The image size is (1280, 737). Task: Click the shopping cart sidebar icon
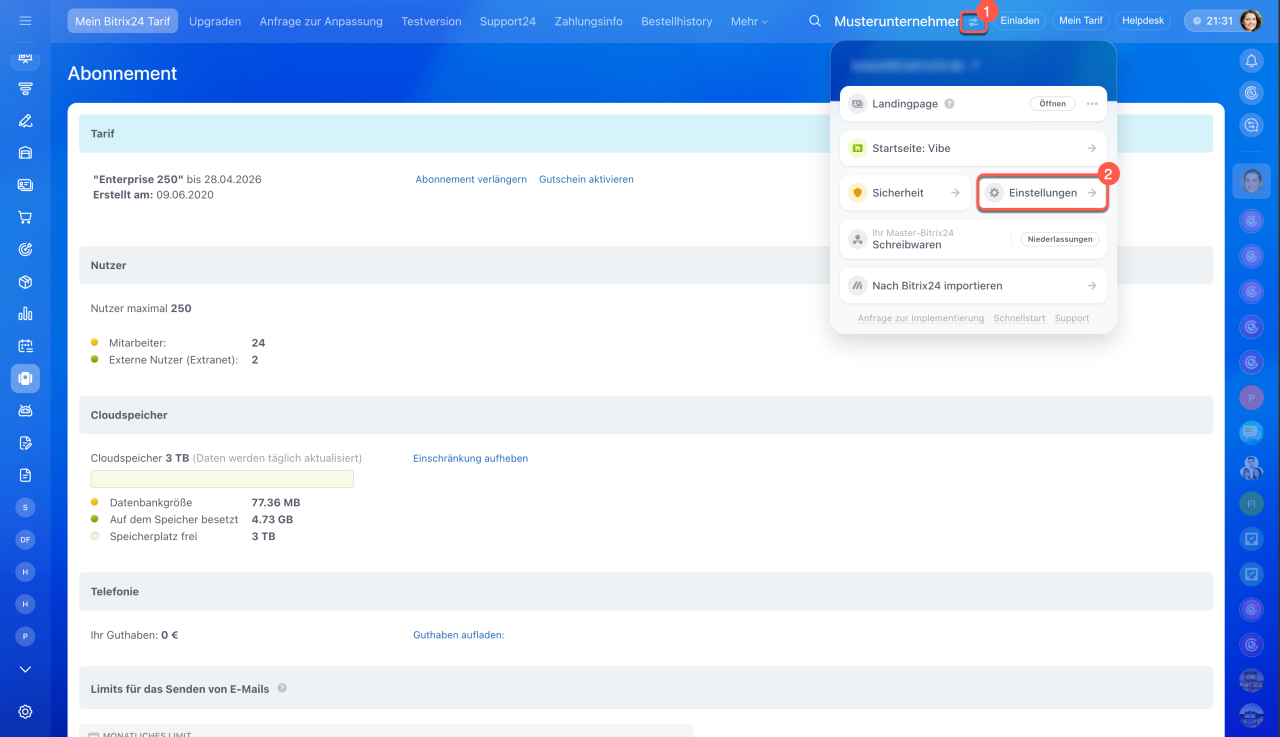tap(25, 217)
